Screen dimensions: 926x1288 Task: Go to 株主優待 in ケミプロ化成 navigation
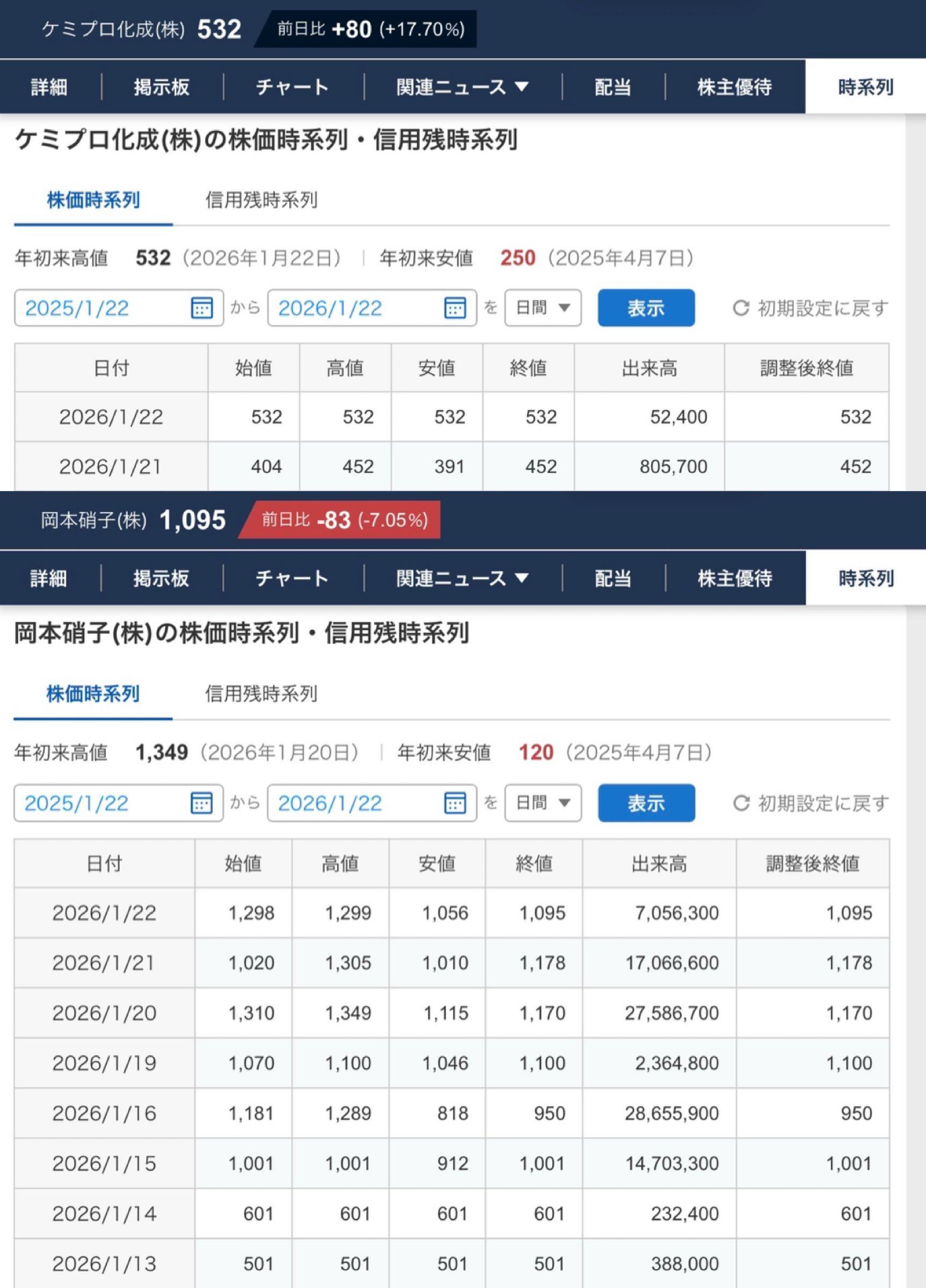coord(734,87)
